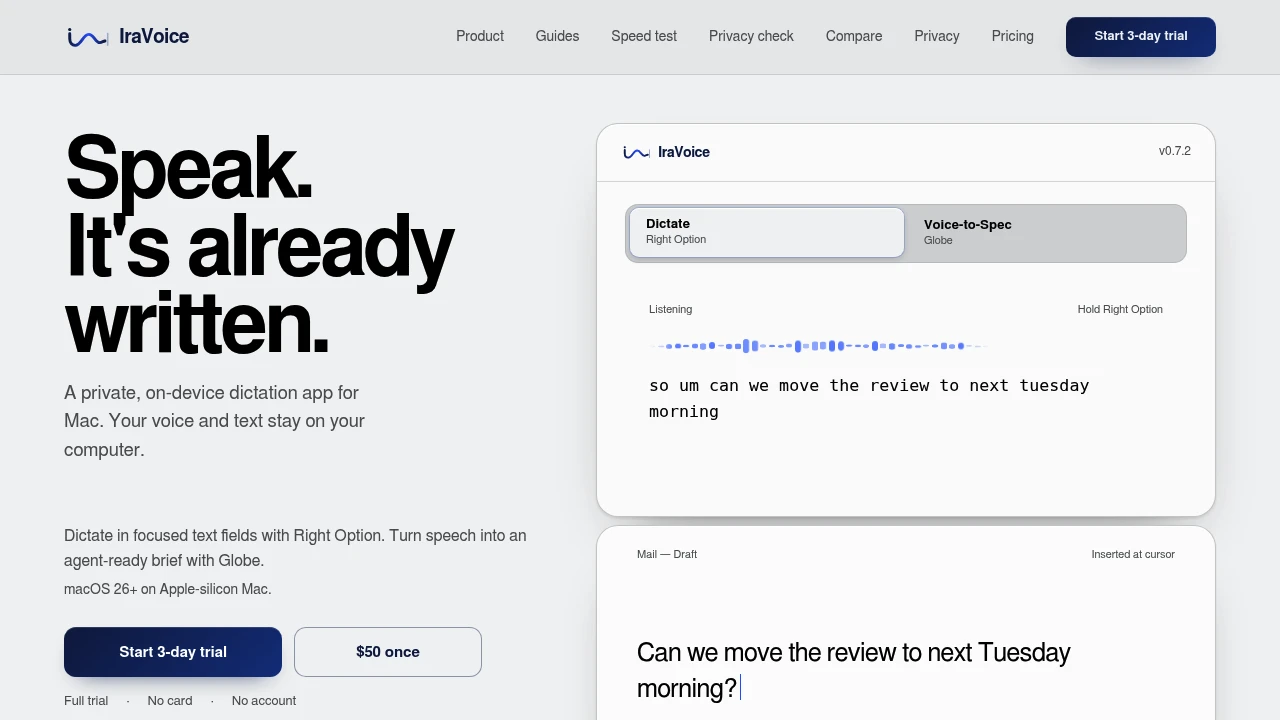Click the raw transcript 'so um can we move'
Screen dimensions: 1280x720
tap(869, 398)
